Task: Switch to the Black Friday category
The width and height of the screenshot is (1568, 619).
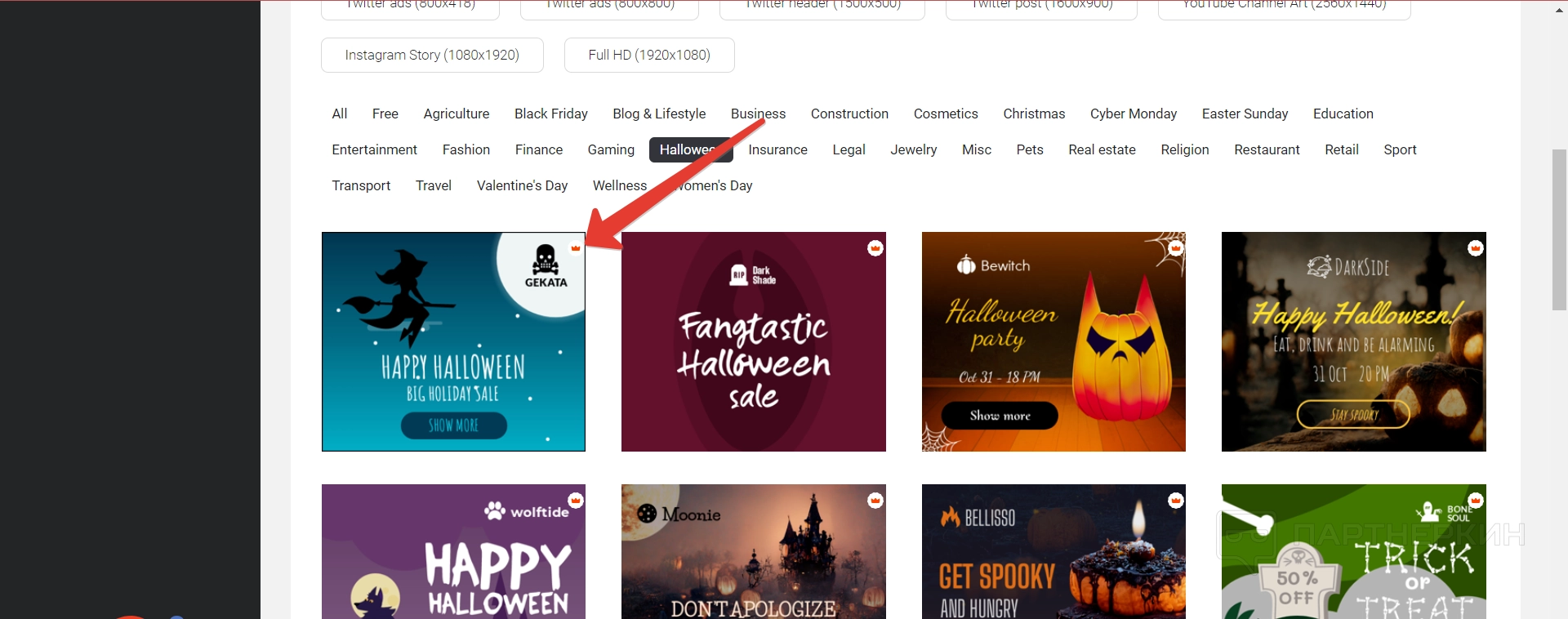Action: coord(551,114)
